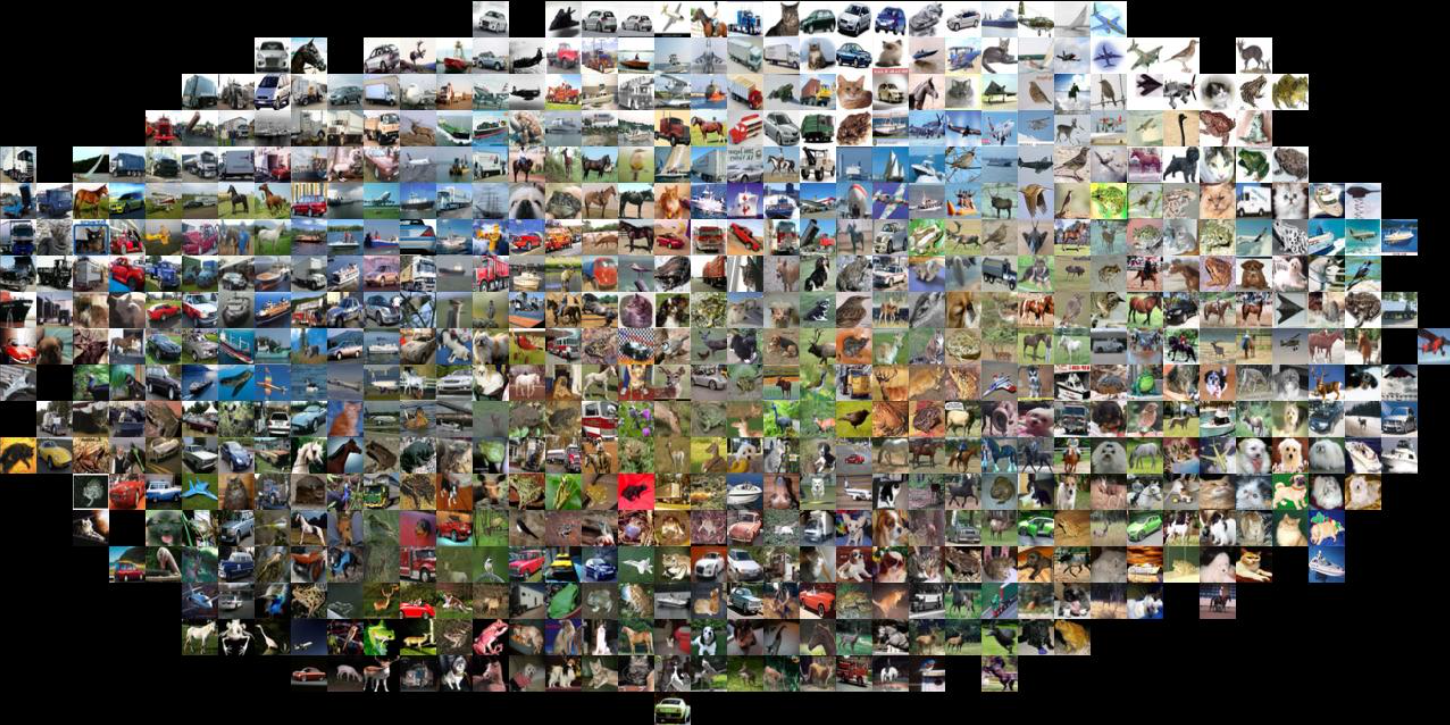Select the blue-bordered animal thumbnail
The width and height of the screenshot is (1450, 725).
(x=91, y=237)
